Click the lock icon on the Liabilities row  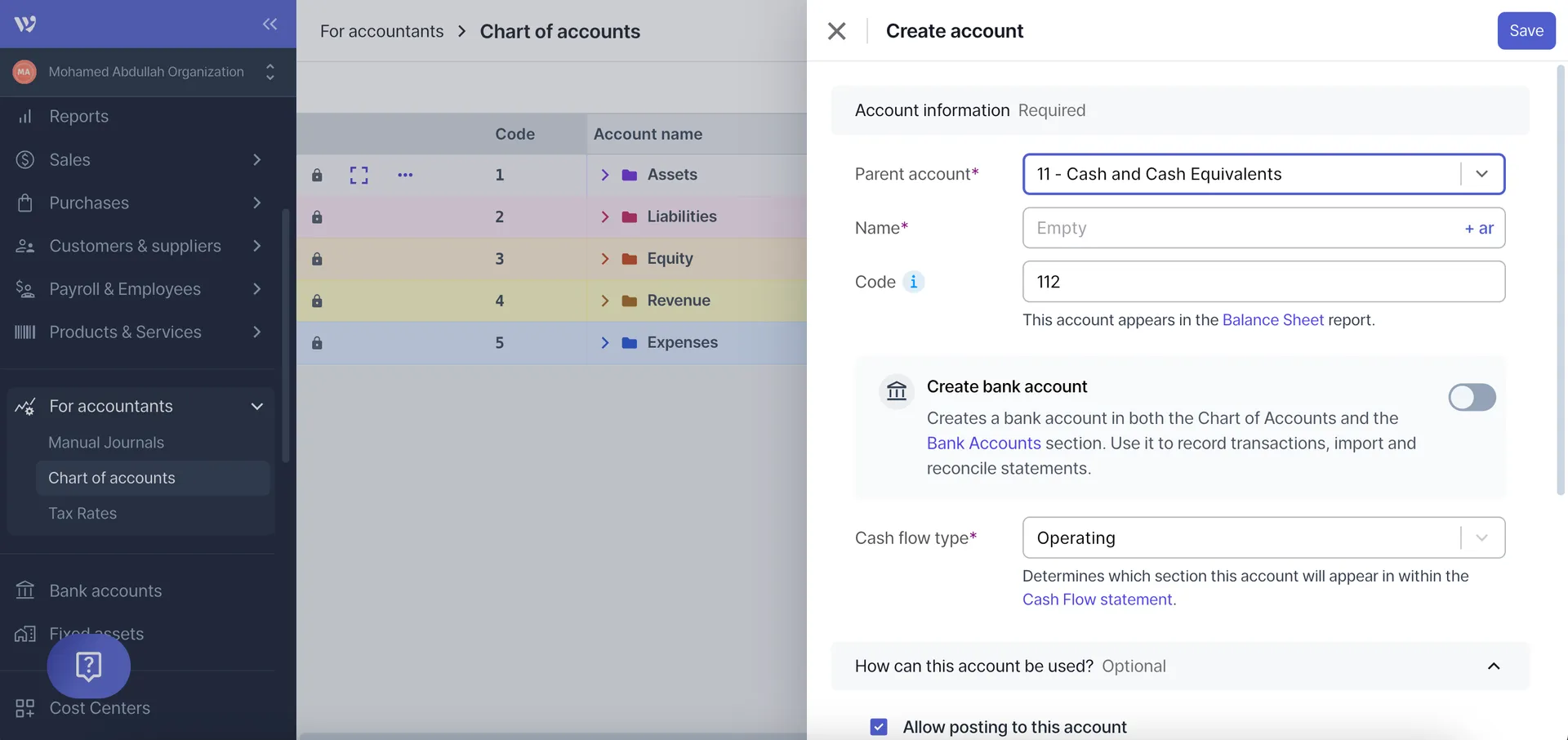(x=318, y=216)
